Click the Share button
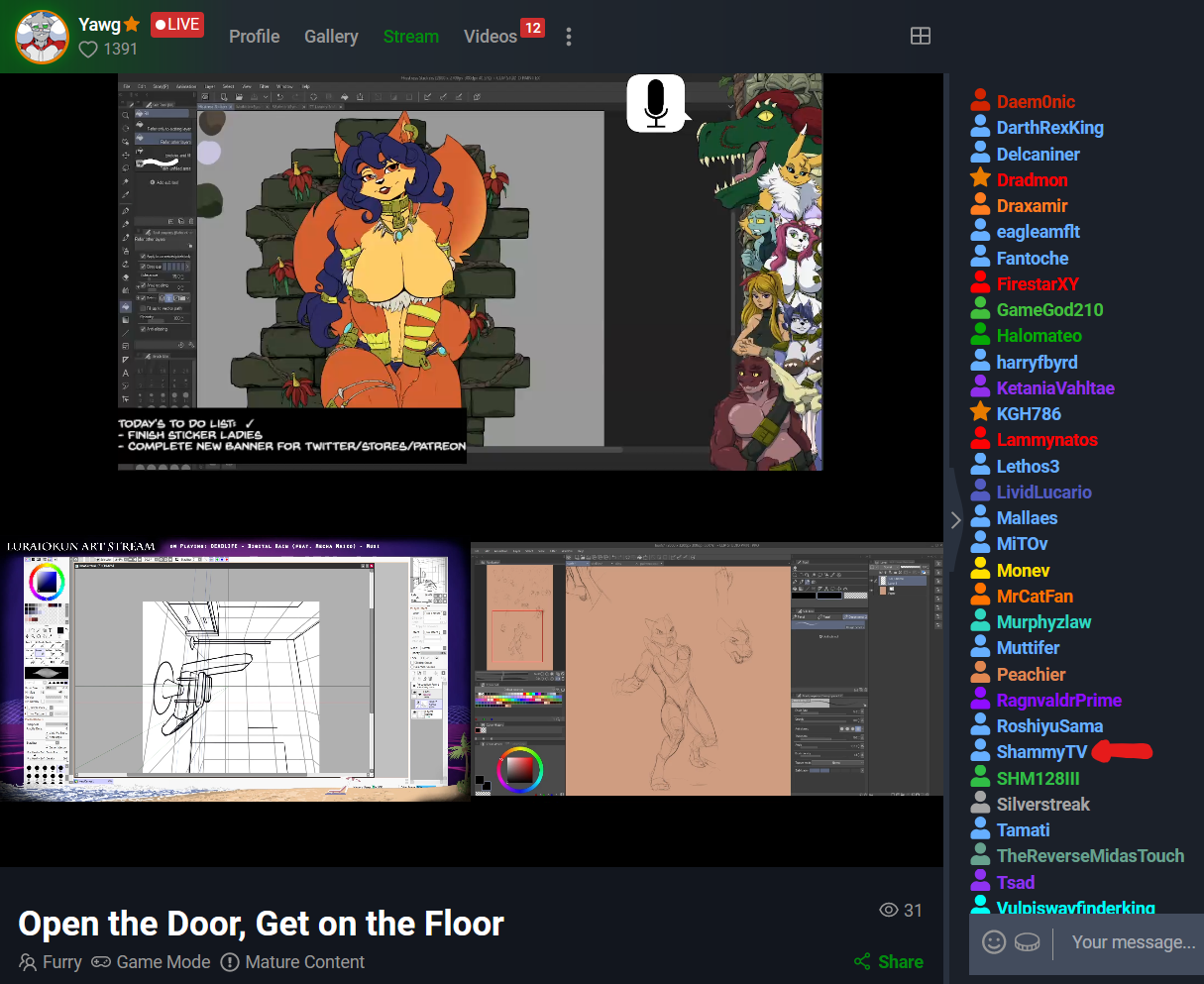The image size is (1204, 984). [889, 961]
